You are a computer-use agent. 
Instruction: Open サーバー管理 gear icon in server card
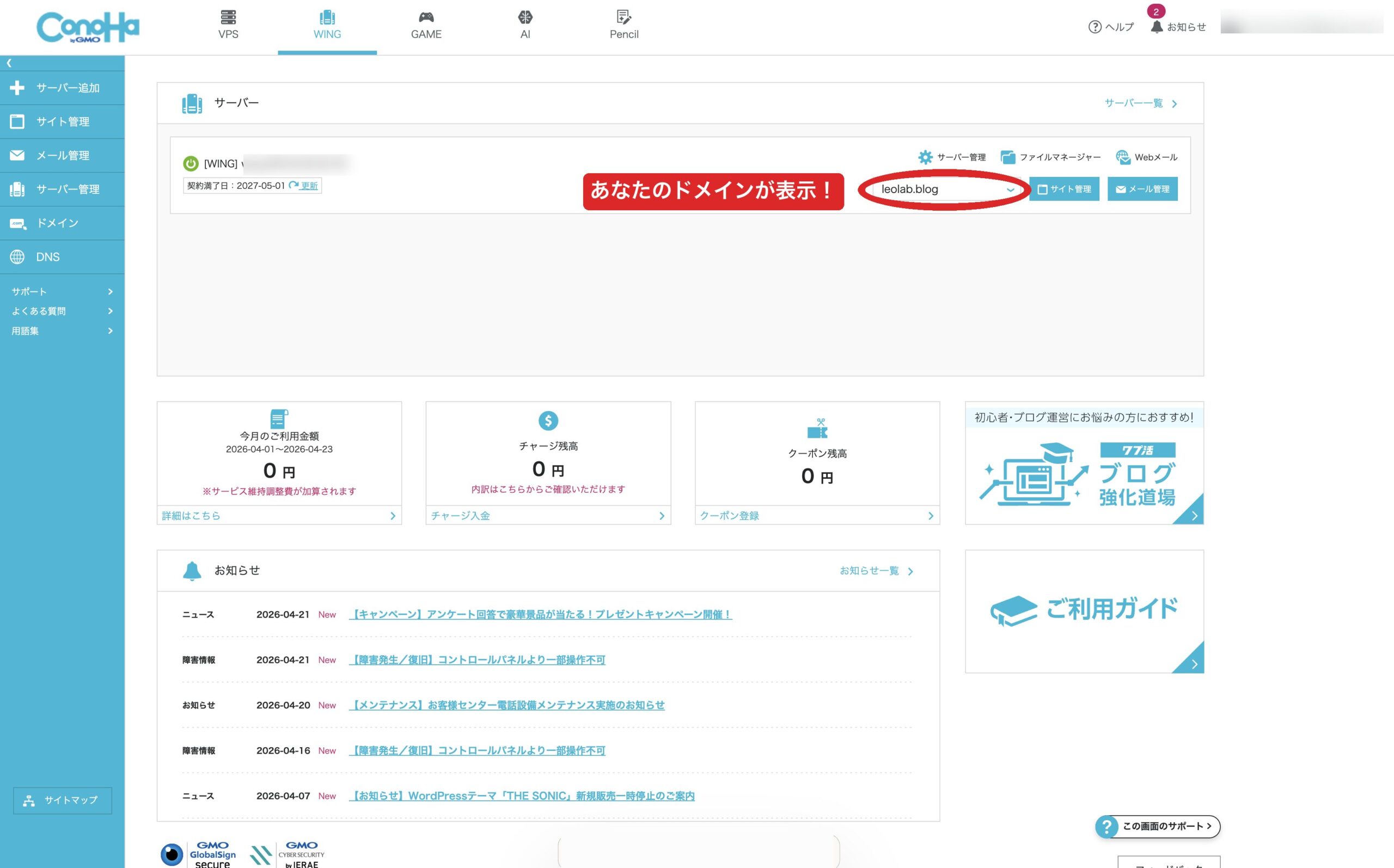(951, 157)
